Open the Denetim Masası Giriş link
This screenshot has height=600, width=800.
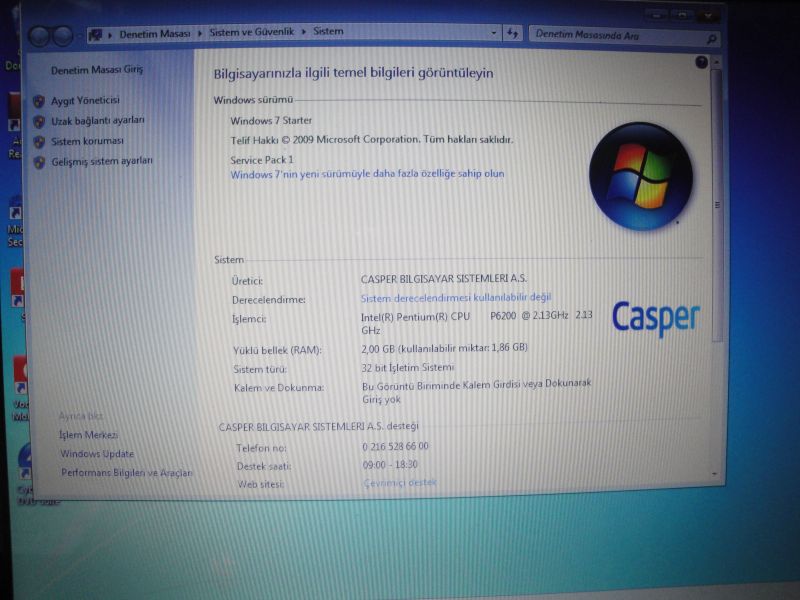(97, 70)
